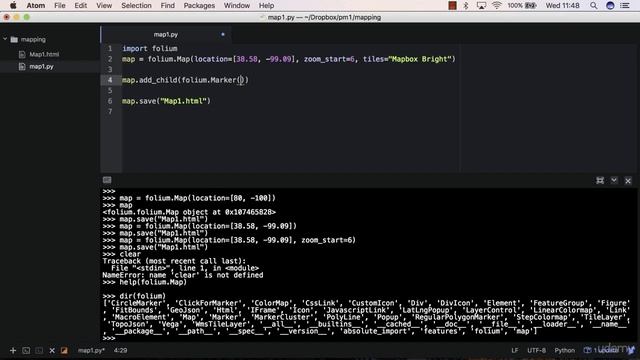Add a new terminal with plus icon

(13, 350)
